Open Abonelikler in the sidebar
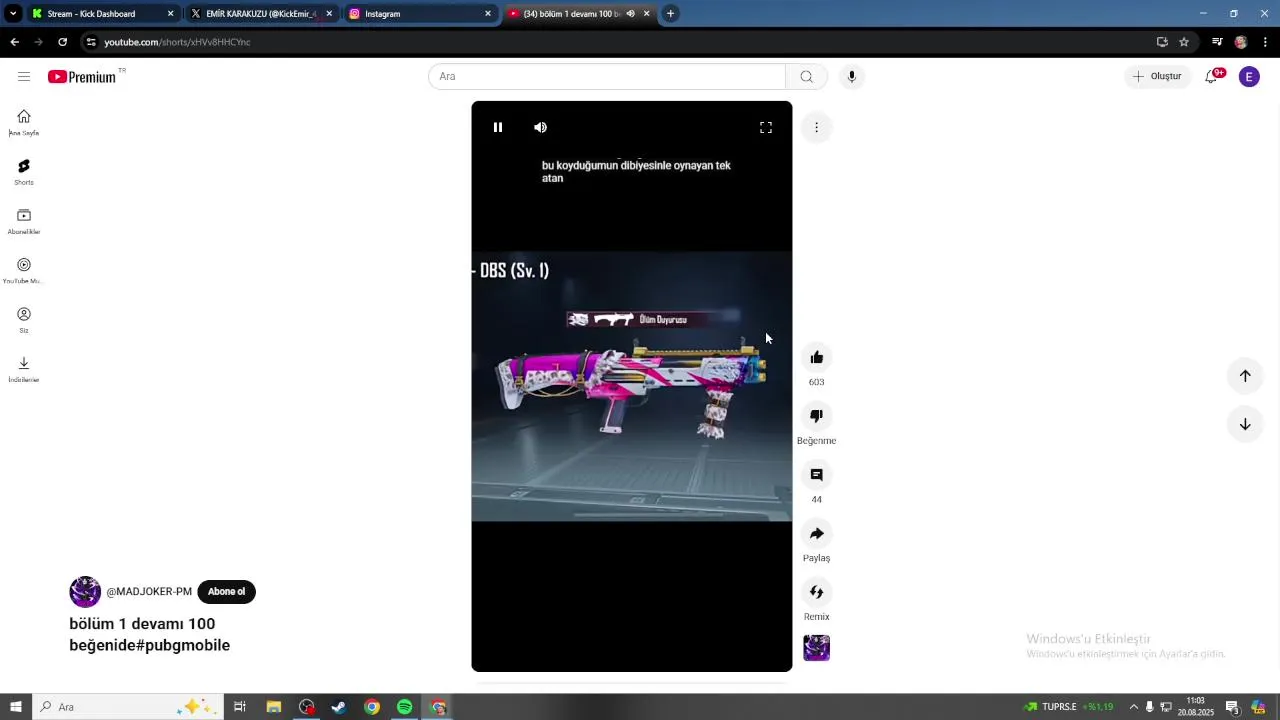Screen dimensions: 1280x720 pyautogui.click(x=24, y=221)
